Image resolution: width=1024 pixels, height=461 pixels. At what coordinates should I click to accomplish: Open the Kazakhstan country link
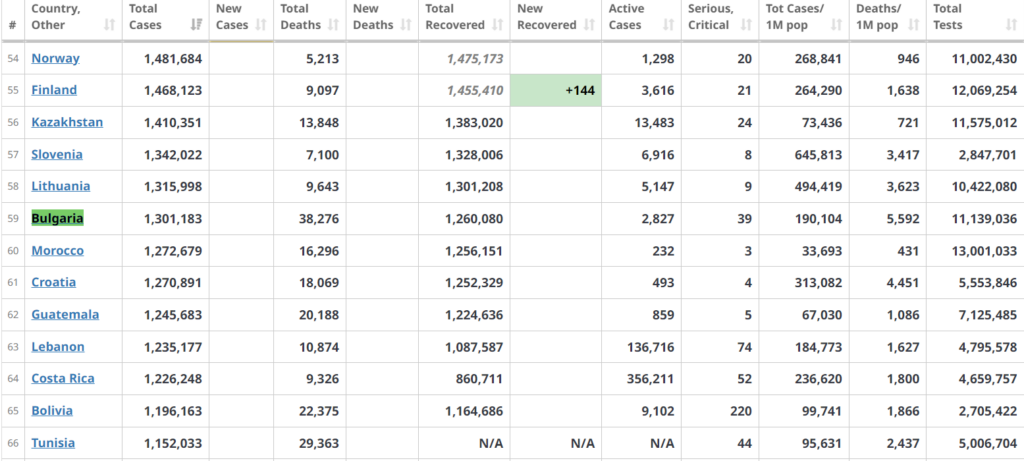click(x=67, y=122)
